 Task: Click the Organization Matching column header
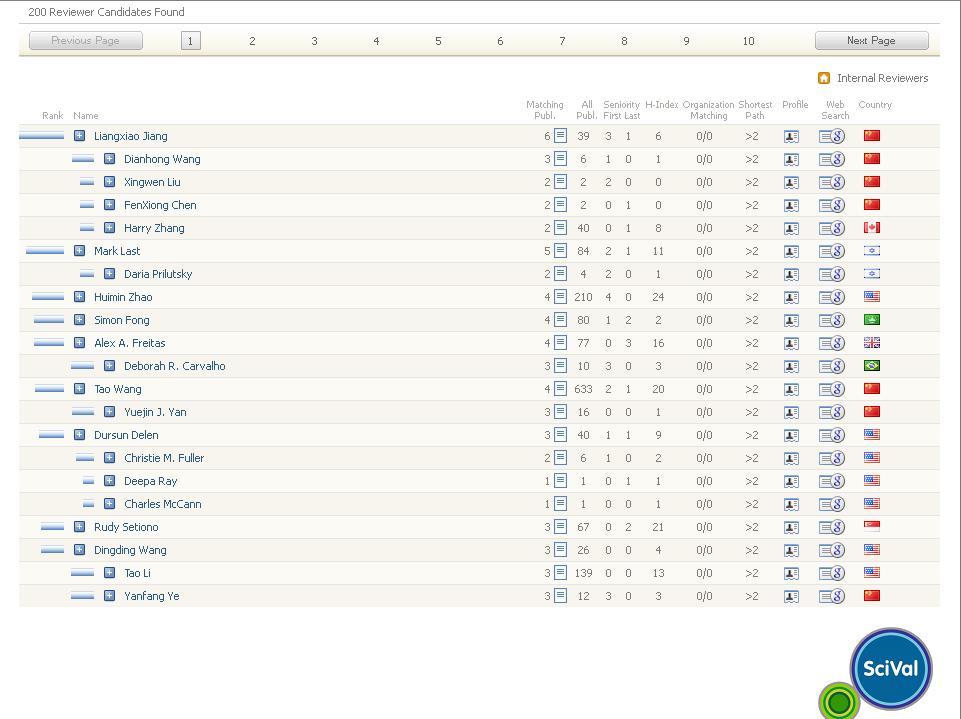pos(708,110)
